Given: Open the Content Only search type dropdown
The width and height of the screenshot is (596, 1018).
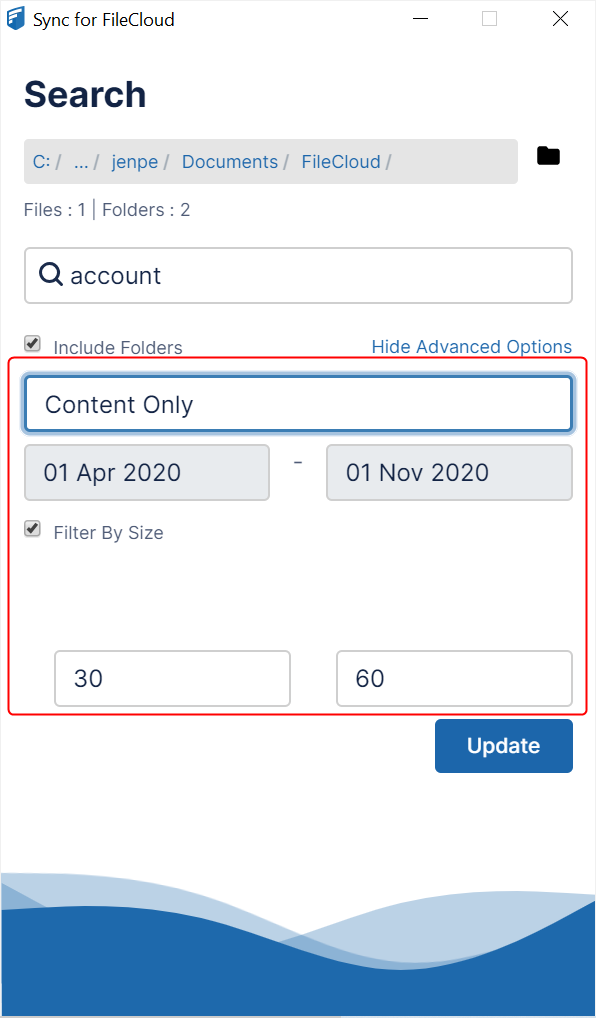Looking at the screenshot, I should tap(297, 404).
